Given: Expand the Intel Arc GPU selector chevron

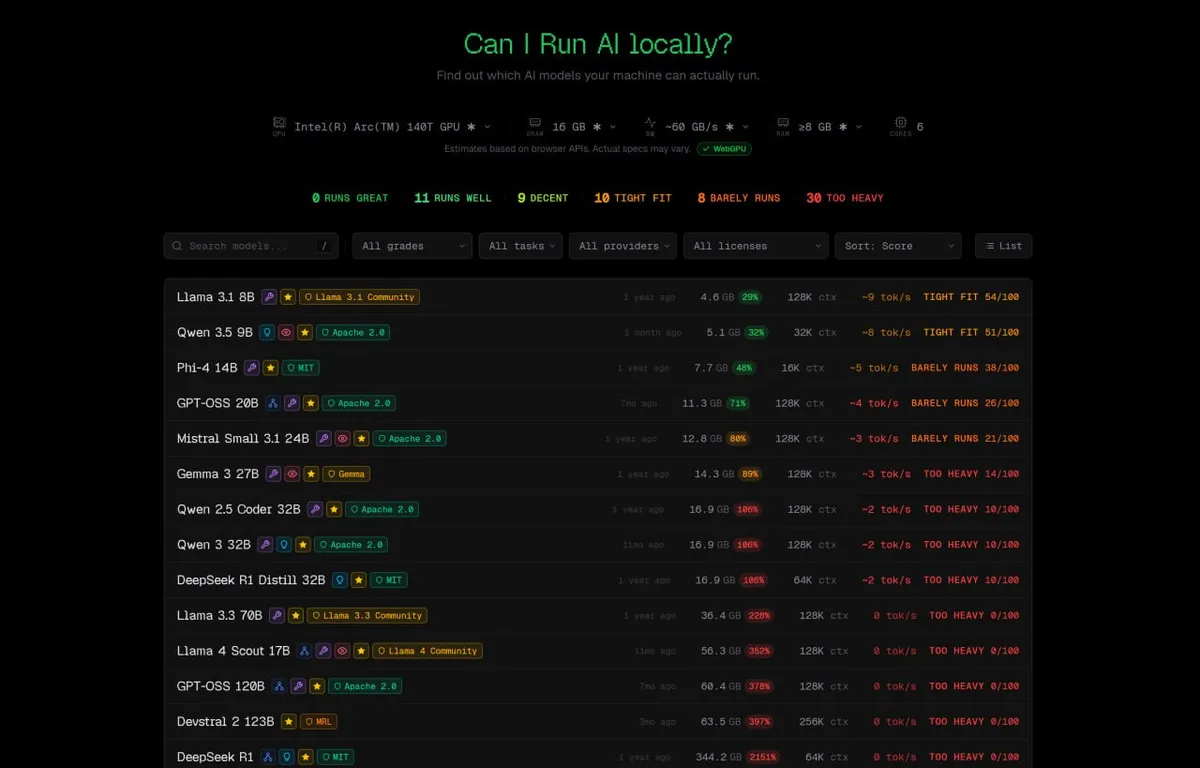Looking at the screenshot, I should pos(487,124).
